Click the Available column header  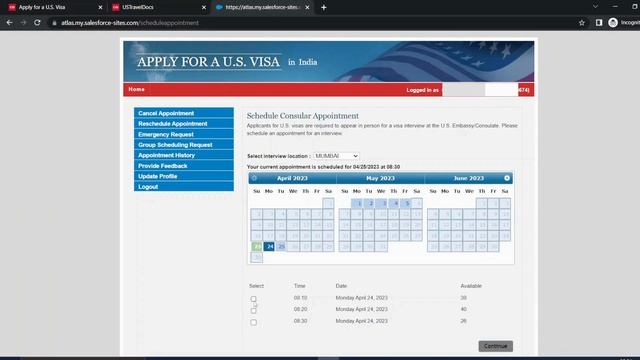coord(471,286)
